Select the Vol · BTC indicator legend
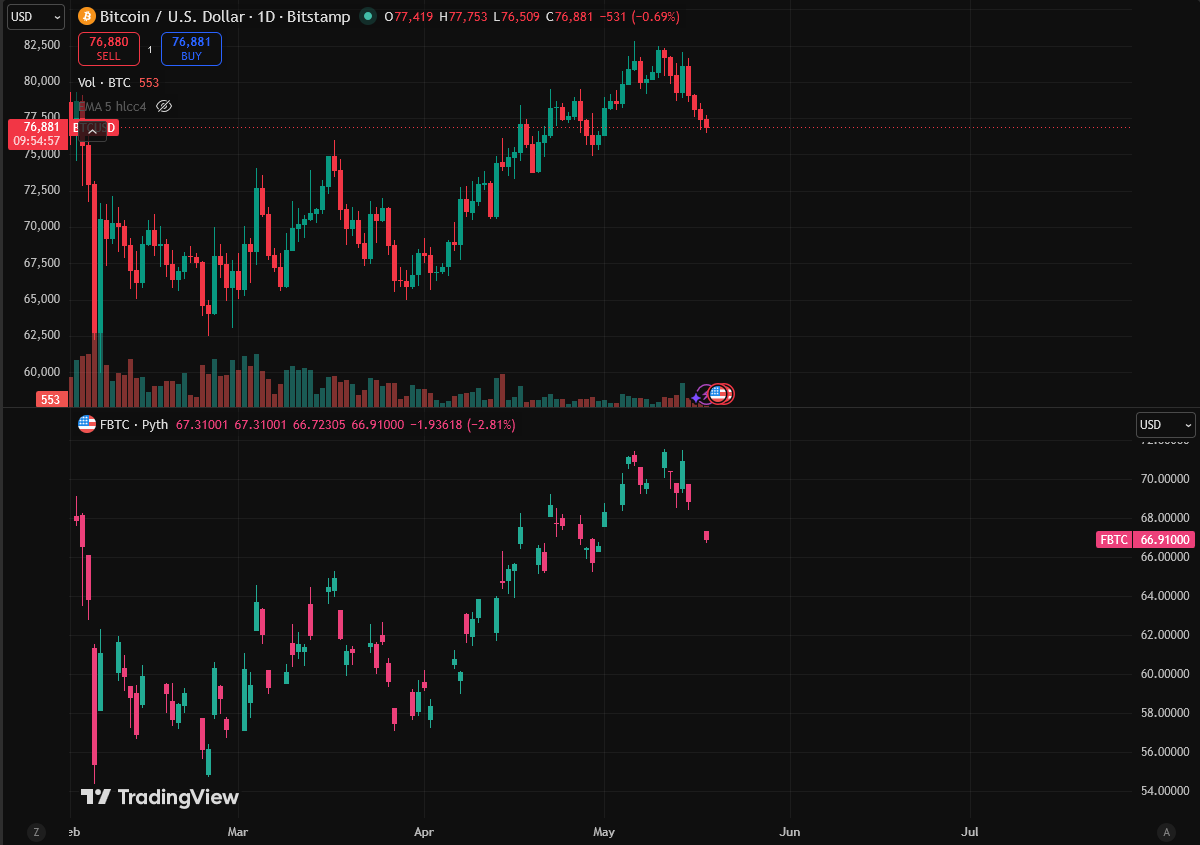The height and width of the screenshot is (845, 1200). click(x=118, y=83)
